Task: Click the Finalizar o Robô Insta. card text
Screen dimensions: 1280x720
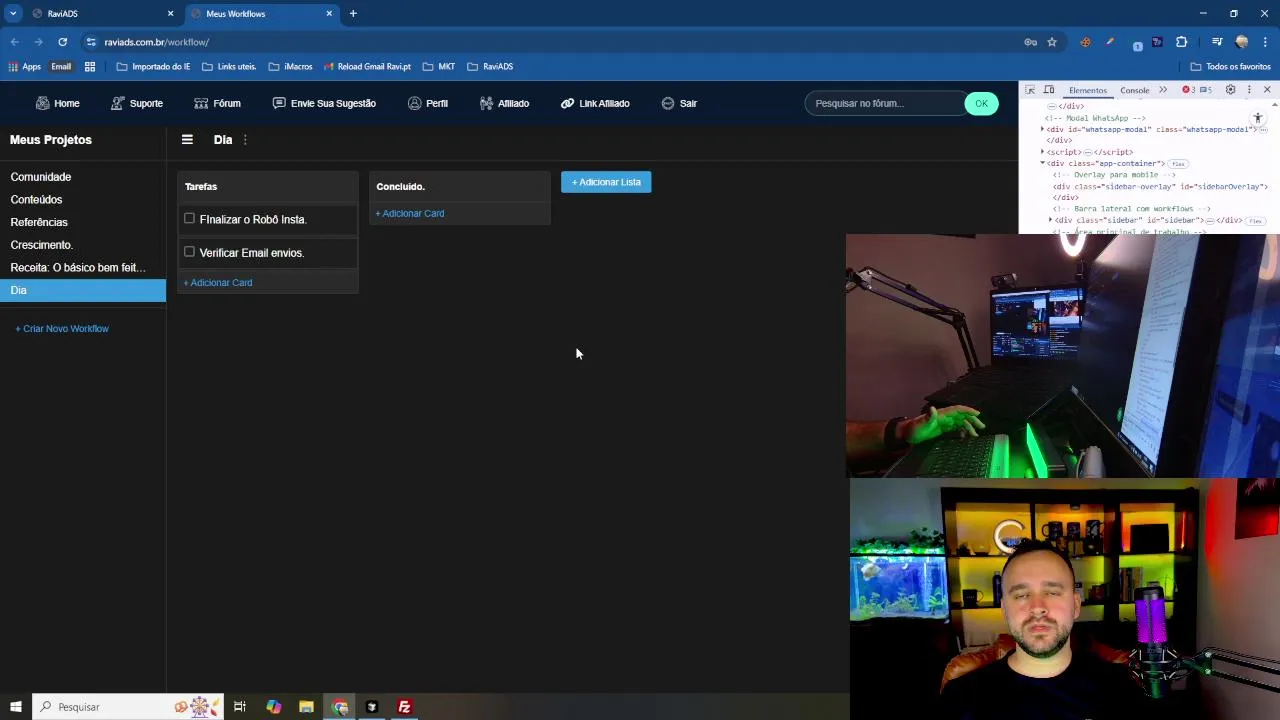Action: coord(253,219)
